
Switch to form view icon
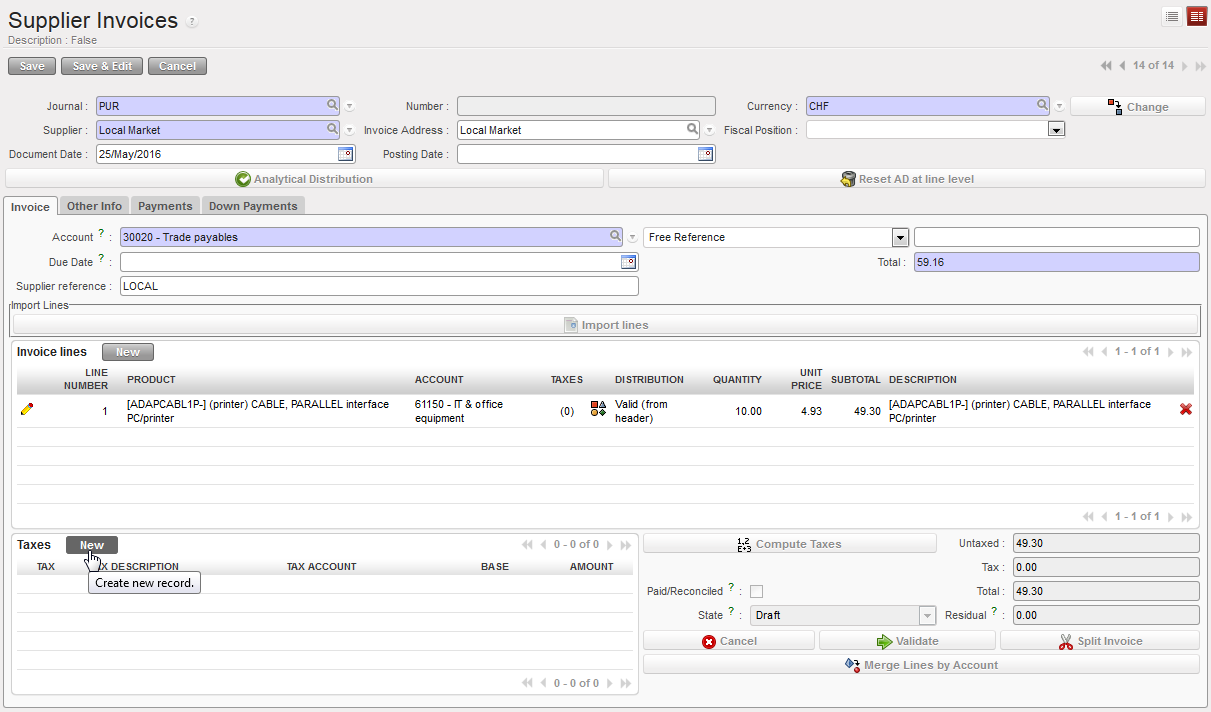tap(1196, 16)
